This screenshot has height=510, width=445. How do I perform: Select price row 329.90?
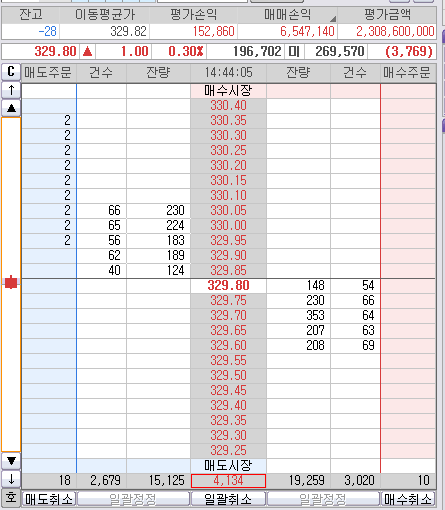pos(228,256)
